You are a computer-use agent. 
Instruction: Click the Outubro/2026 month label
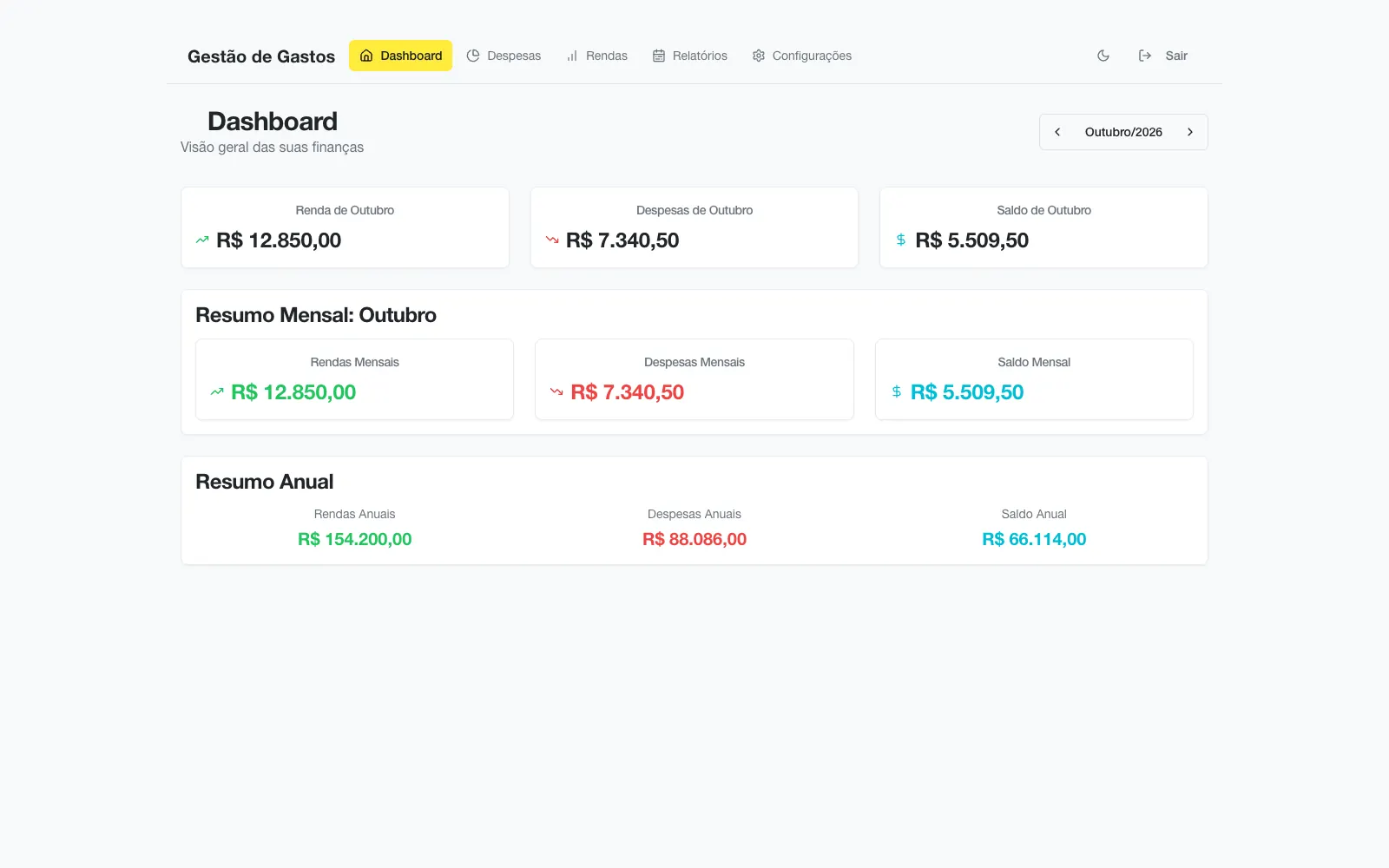tap(1123, 132)
